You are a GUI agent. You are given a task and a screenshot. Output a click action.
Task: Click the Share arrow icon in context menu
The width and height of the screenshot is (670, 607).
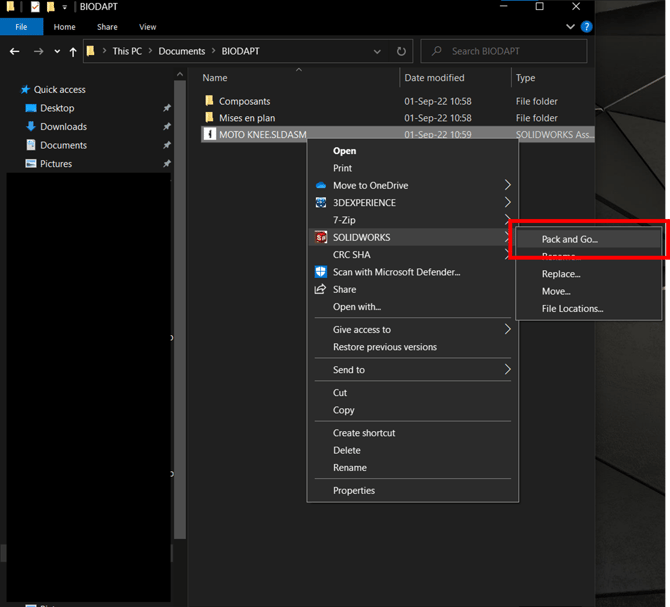320,289
